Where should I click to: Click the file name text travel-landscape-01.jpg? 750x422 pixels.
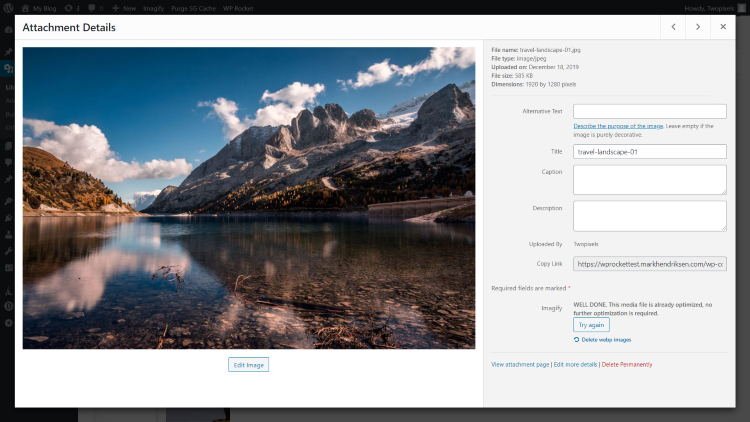550,50
